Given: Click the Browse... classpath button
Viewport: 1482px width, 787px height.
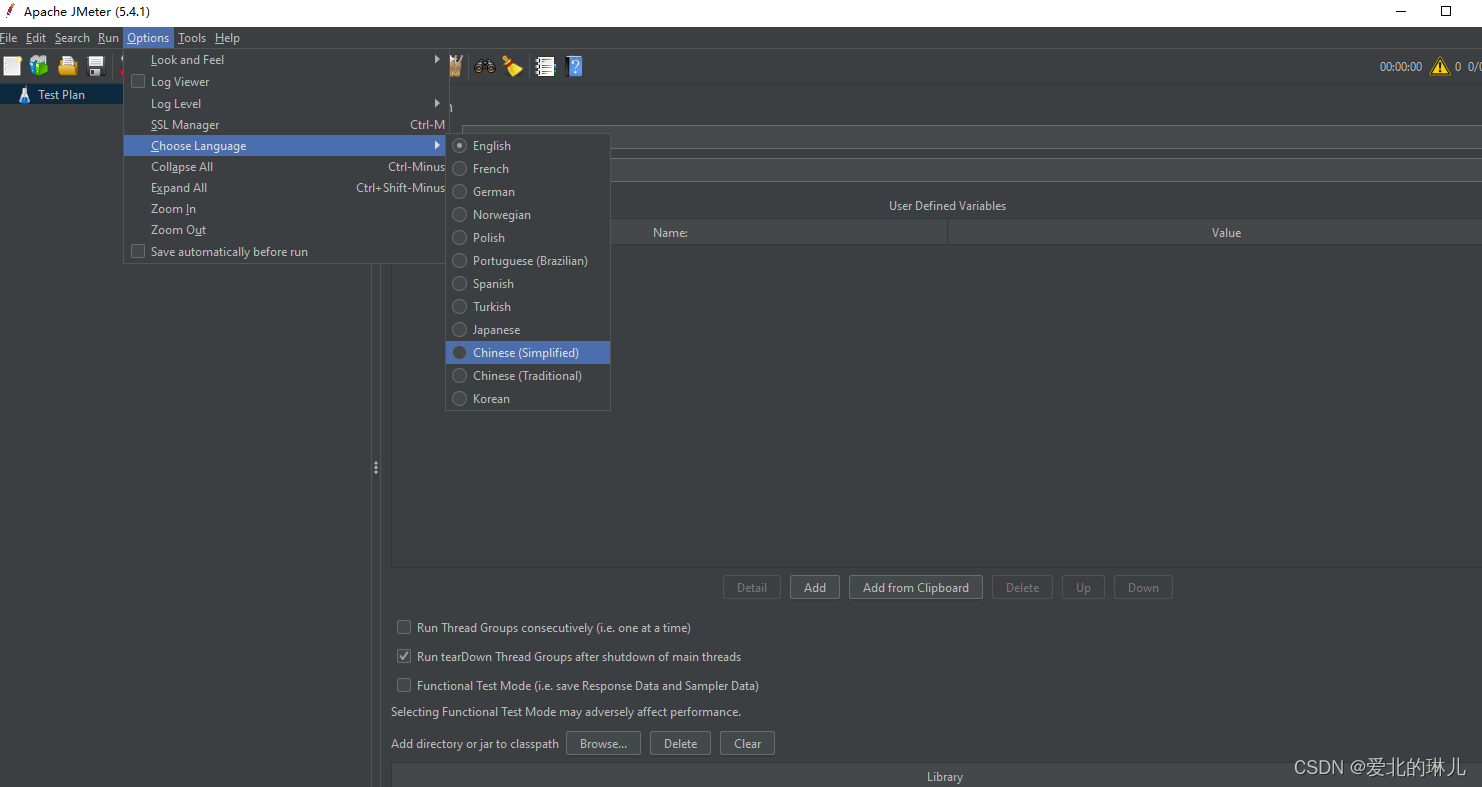Looking at the screenshot, I should click(603, 743).
